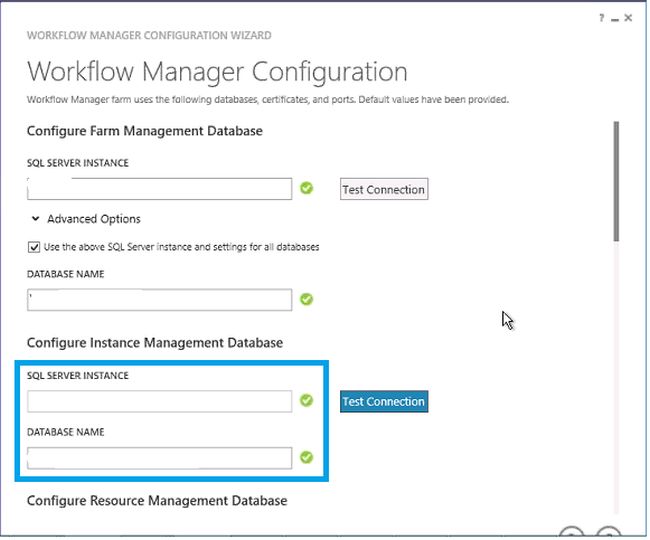Click green check beside Instance Management Database Name
This screenshot has width=650, height=540.
pos(307,458)
